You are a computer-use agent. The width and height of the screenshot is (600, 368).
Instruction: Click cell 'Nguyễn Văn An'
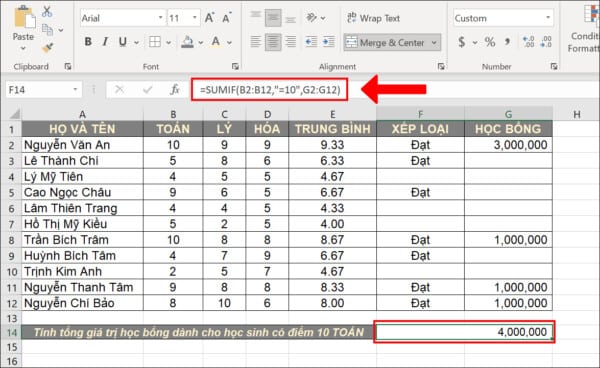(x=82, y=145)
